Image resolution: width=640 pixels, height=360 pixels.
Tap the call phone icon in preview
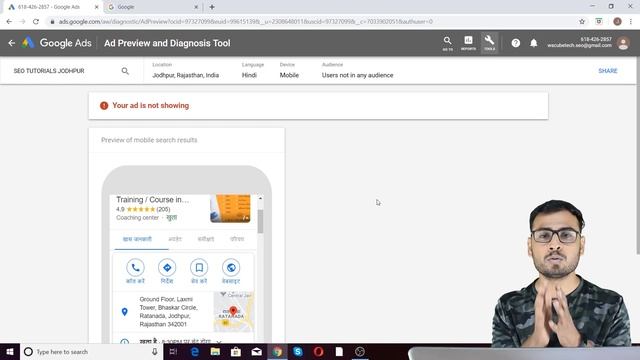point(135,268)
